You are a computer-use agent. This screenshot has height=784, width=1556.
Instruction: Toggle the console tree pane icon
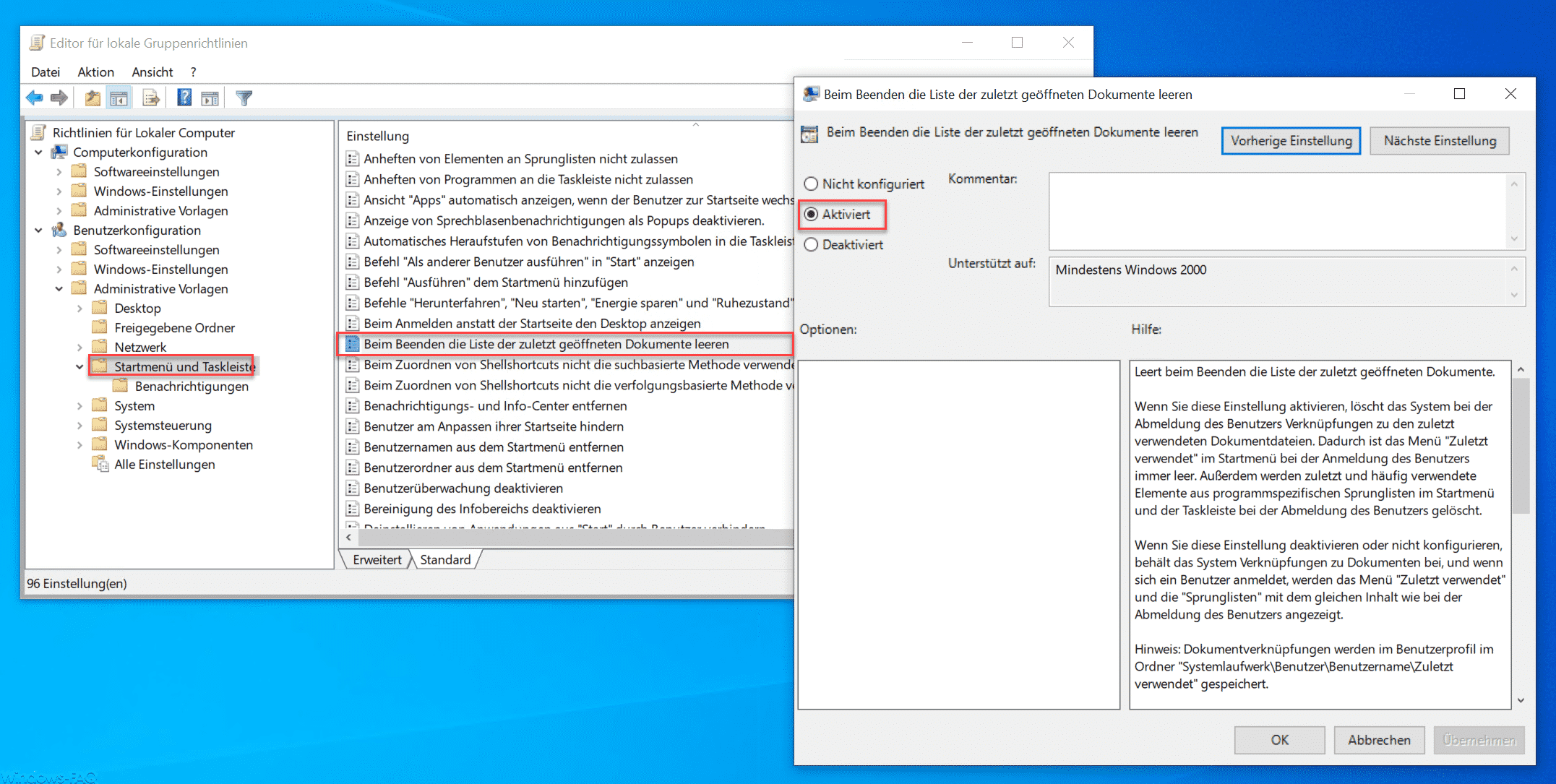click(119, 98)
